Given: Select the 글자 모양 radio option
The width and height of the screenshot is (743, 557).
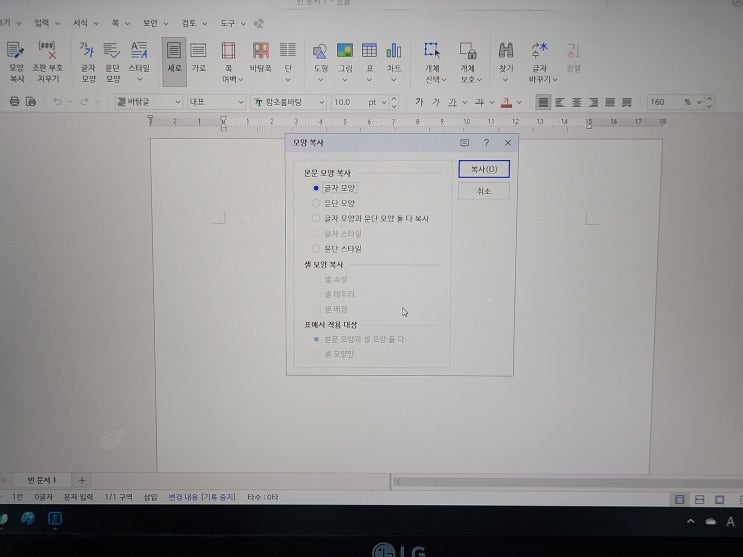Looking at the screenshot, I should click(x=335, y=188).
